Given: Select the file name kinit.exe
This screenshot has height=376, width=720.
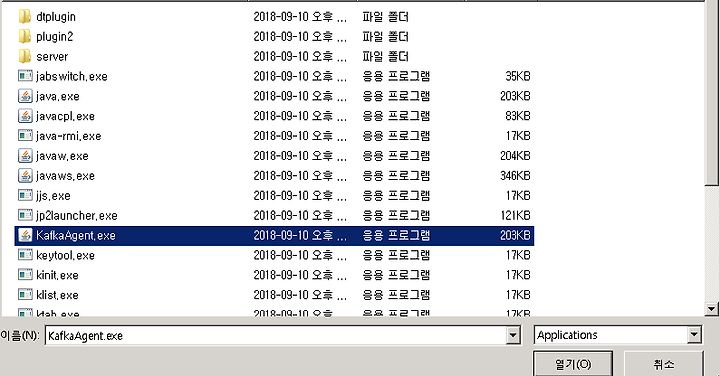Looking at the screenshot, I should 57,275.
